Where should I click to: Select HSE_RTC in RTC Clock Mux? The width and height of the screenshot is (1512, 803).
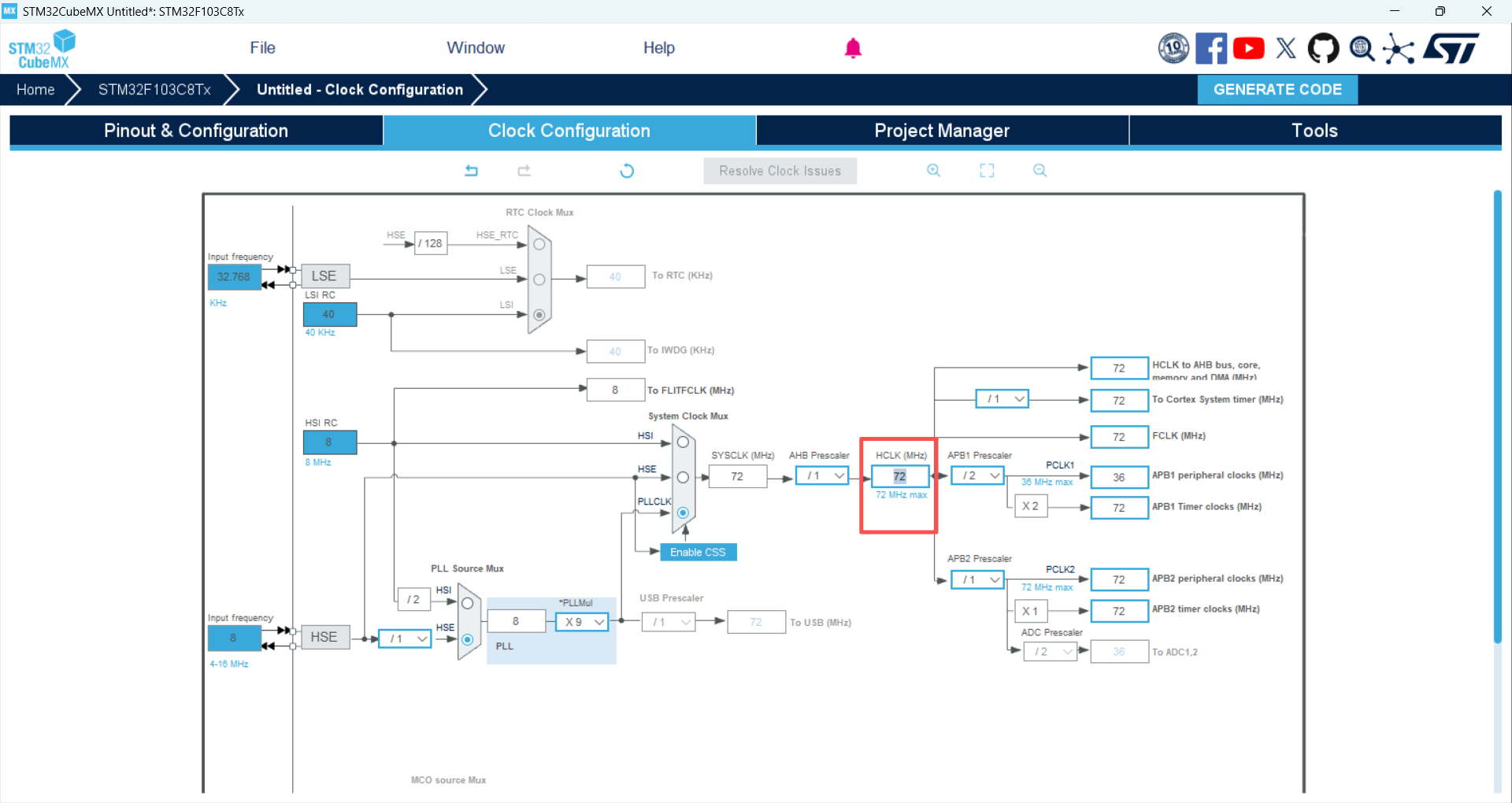click(x=539, y=244)
